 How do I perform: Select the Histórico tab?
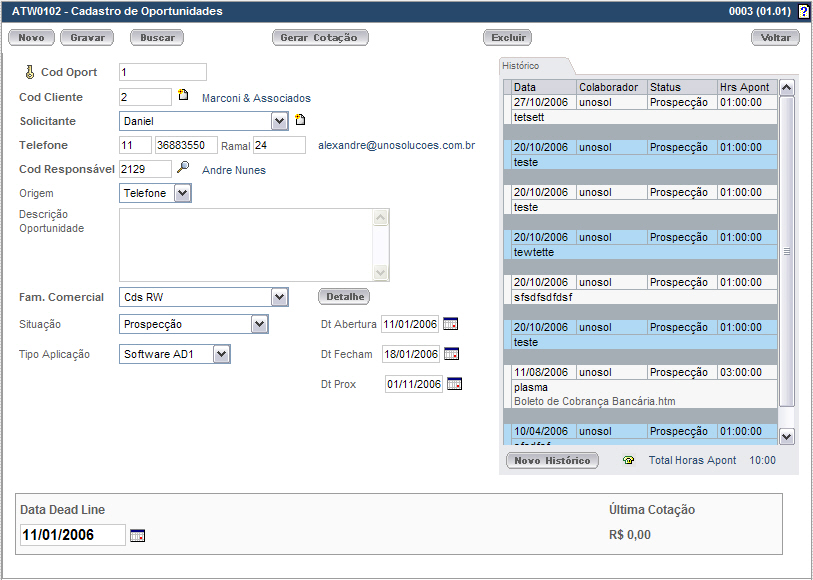(x=521, y=65)
